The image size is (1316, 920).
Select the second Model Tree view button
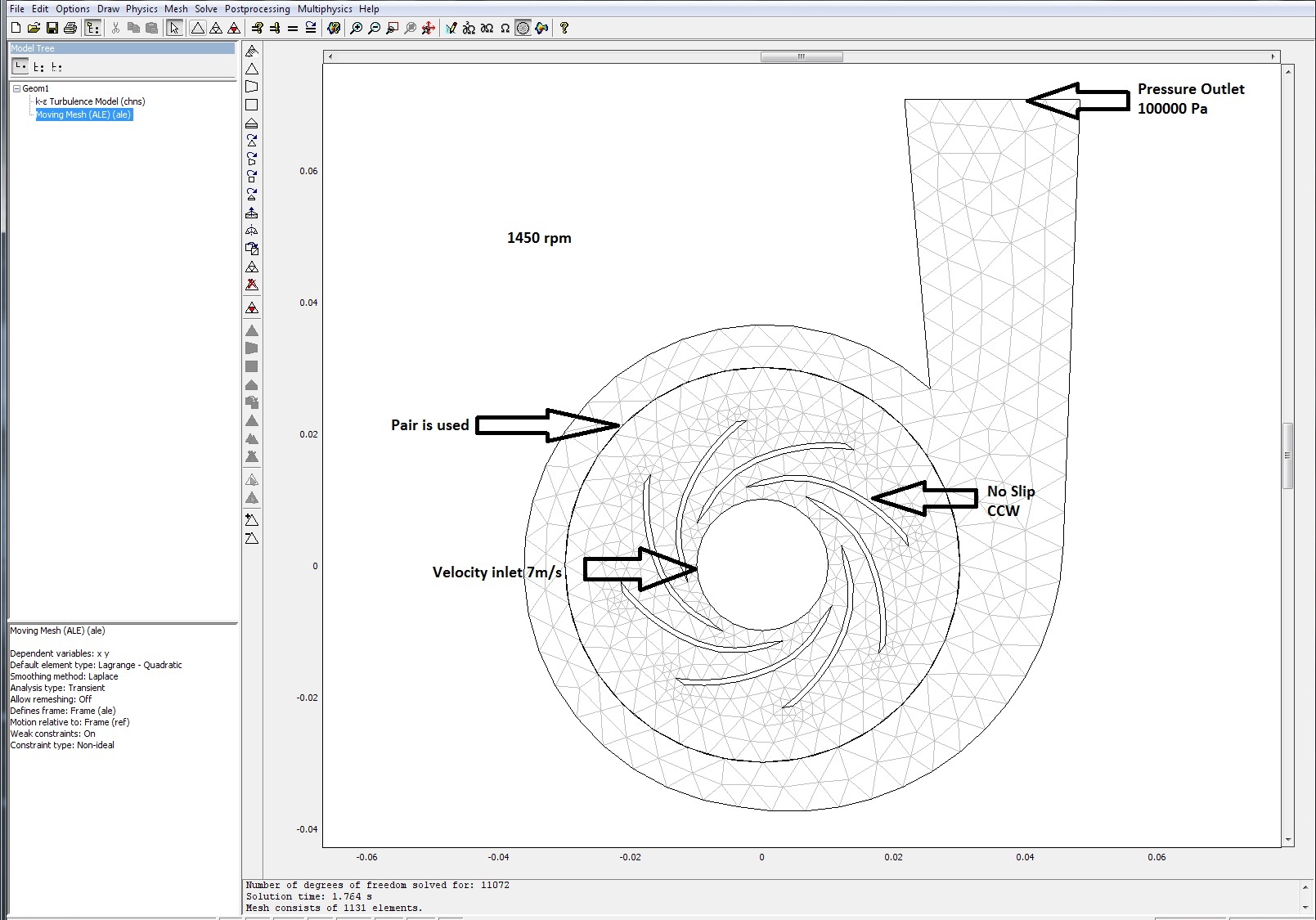point(38,67)
